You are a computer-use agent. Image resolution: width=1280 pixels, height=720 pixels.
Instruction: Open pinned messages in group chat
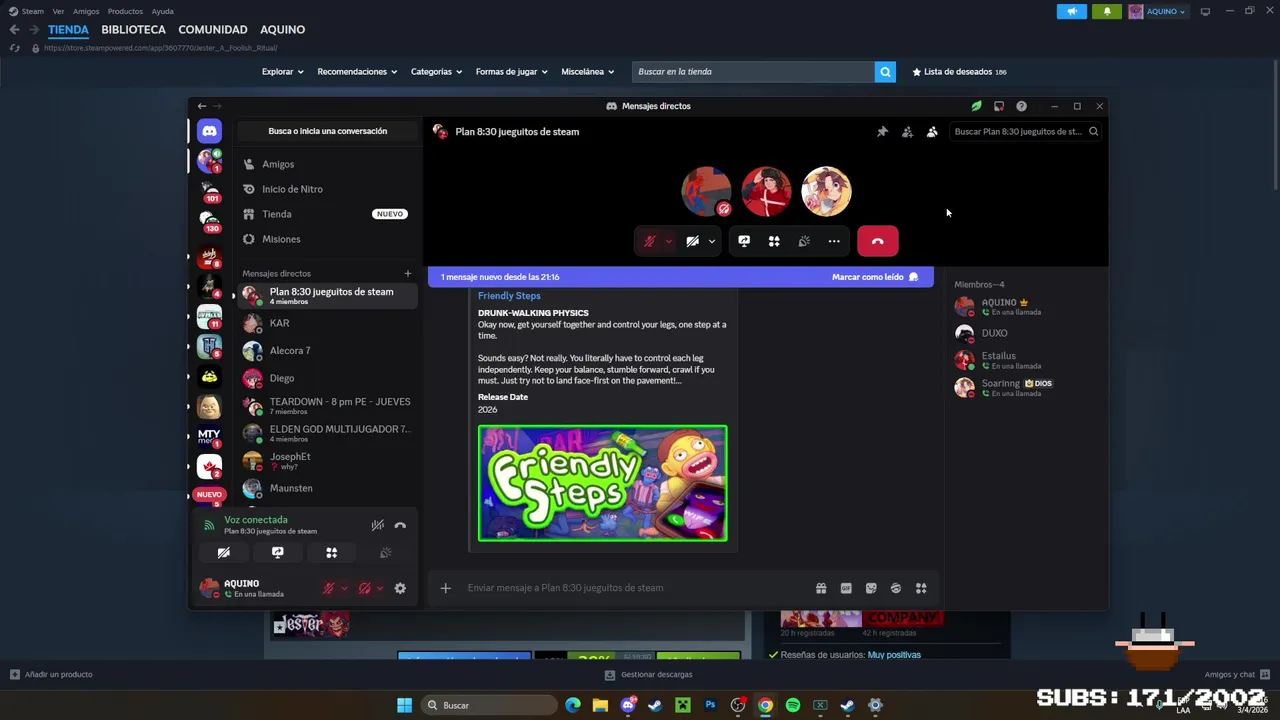[x=882, y=131]
